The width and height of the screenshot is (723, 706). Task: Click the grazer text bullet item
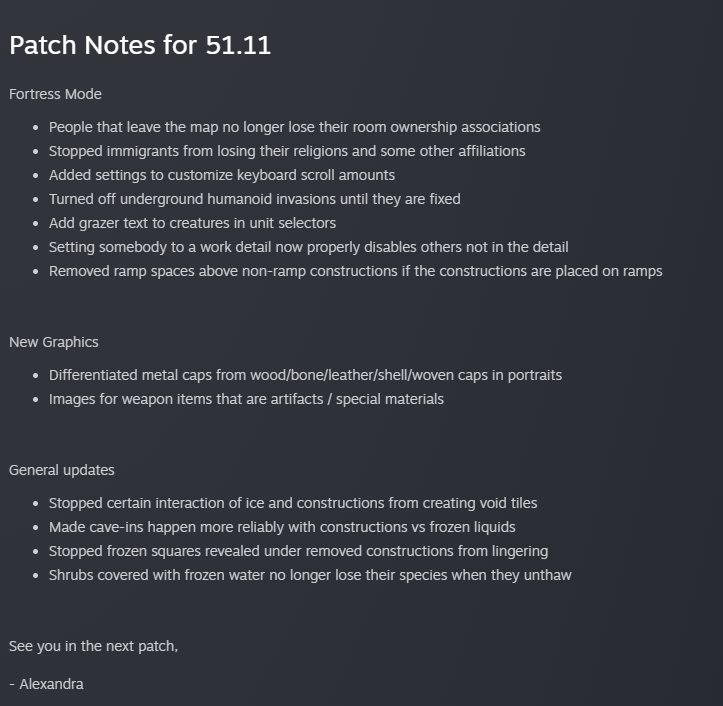coord(192,223)
